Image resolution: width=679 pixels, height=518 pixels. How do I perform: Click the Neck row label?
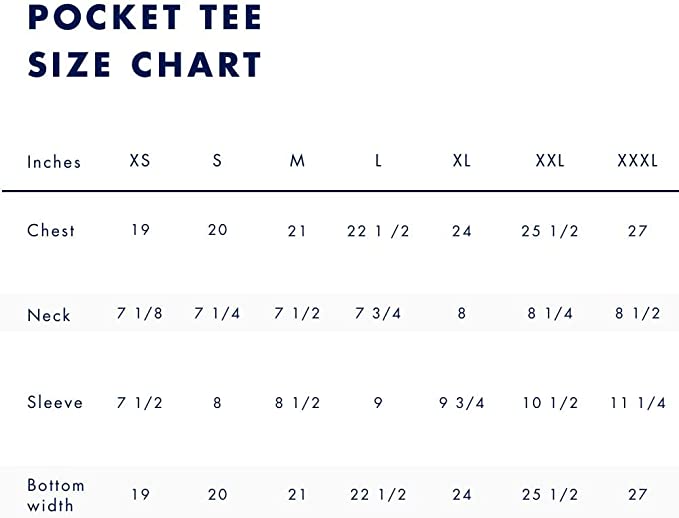click(x=48, y=315)
